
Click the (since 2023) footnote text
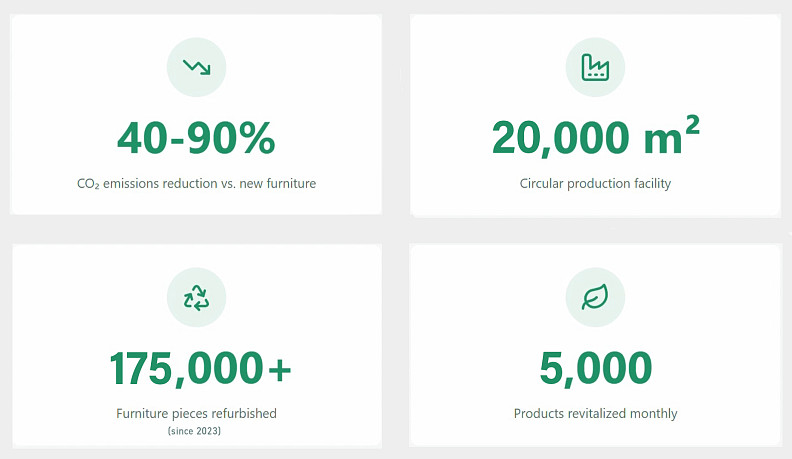pyautogui.click(x=196, y=431)
